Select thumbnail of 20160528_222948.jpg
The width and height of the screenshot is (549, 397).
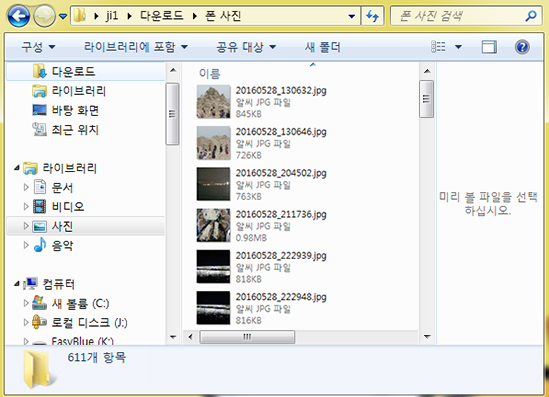coord(213,308)
